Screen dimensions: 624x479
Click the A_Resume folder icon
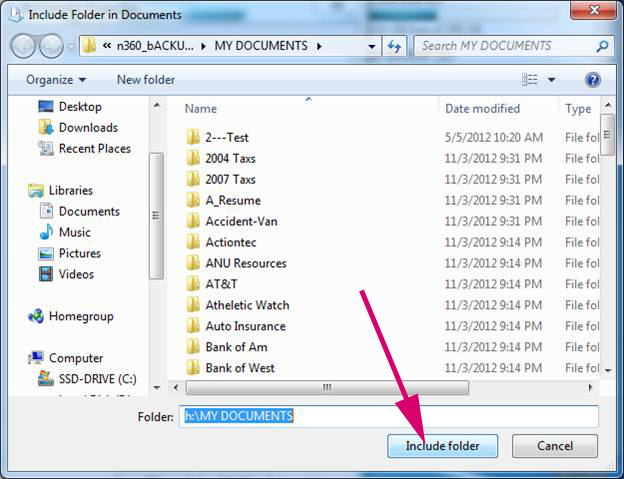(194, 200)
